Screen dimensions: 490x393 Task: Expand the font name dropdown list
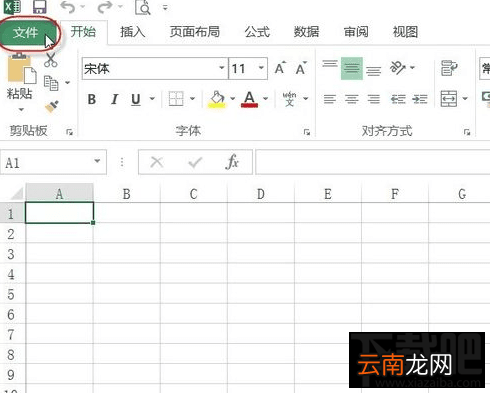point(222,68)
